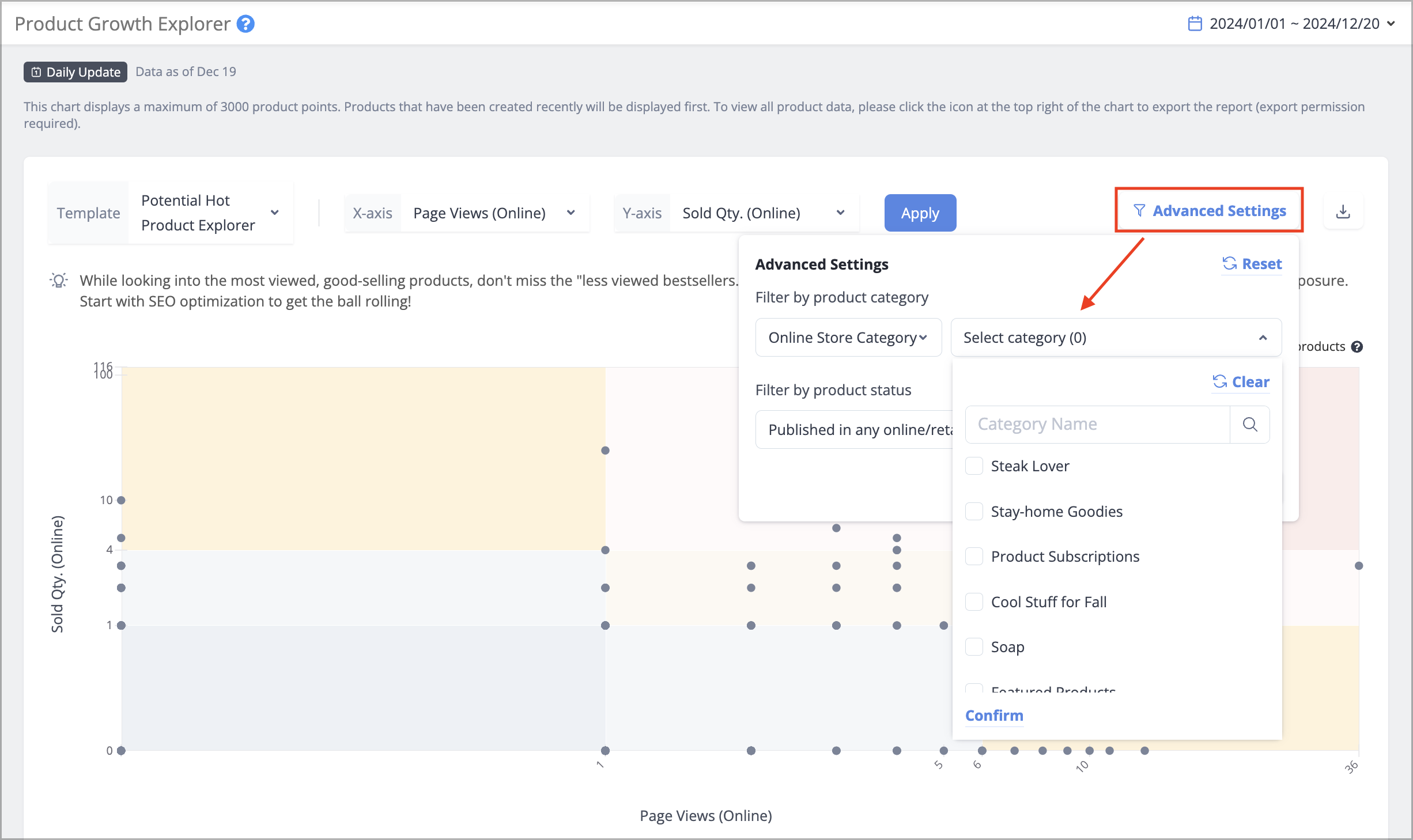Image resolution: width=1413 pixels, height=840 pixels.
Task: Click the calendar icon by date range
Action: click(1195, 24)
